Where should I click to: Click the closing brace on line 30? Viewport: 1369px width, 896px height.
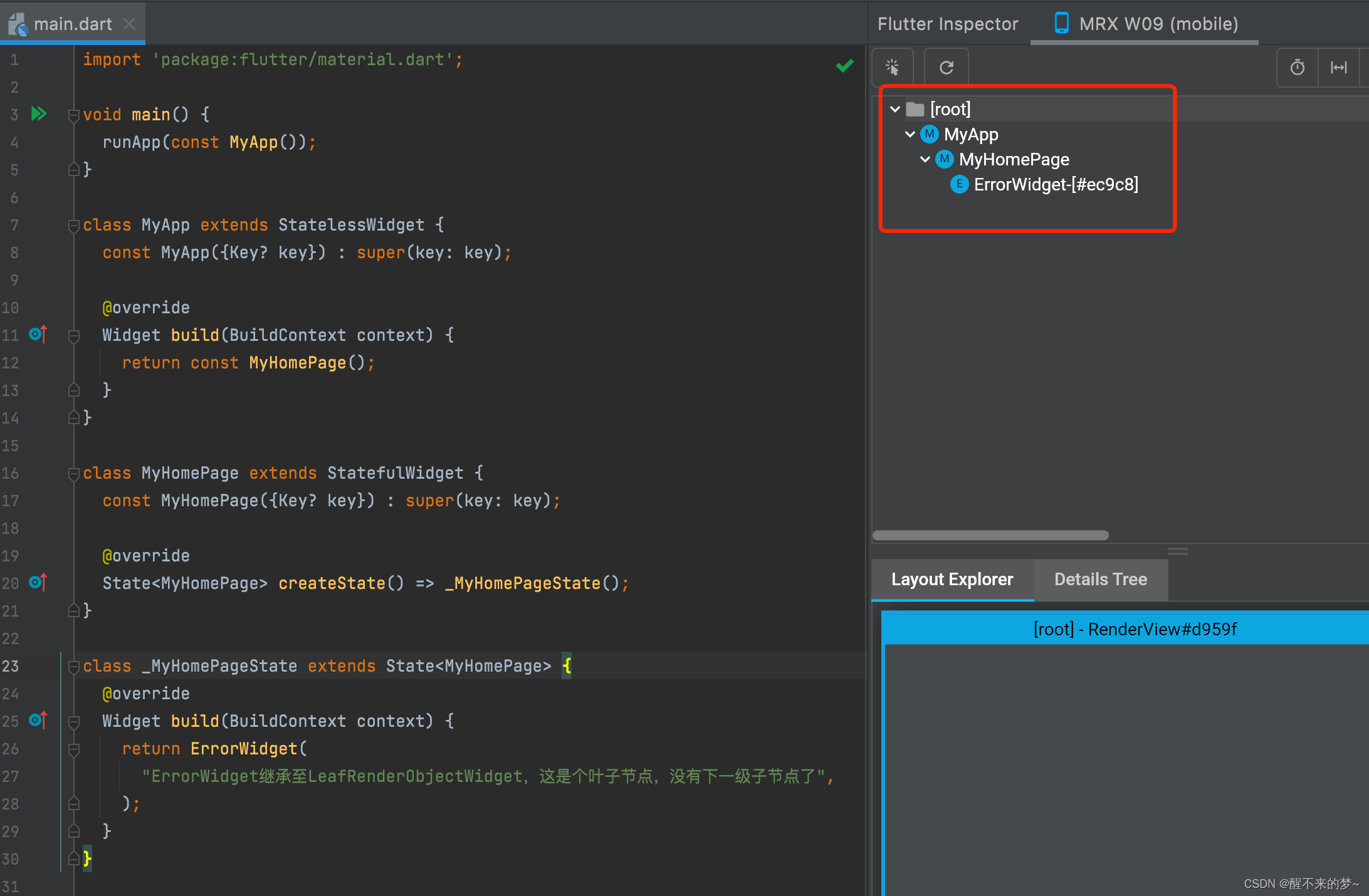point(87,858)
